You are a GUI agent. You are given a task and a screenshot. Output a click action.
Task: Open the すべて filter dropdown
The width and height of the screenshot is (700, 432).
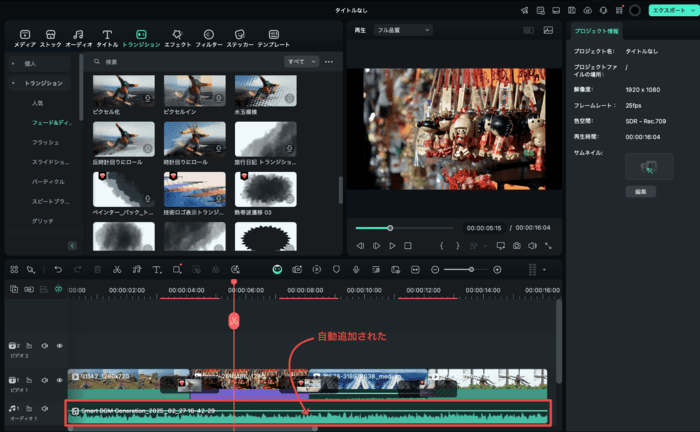[301, 61]
